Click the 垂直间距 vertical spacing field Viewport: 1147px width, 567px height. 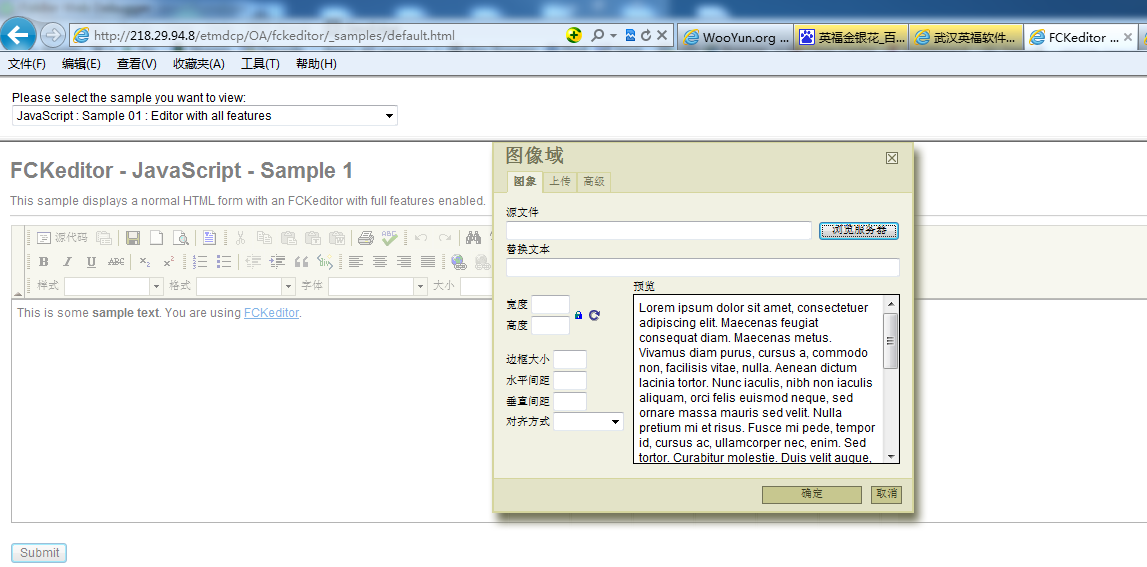(x=570, y=401)
